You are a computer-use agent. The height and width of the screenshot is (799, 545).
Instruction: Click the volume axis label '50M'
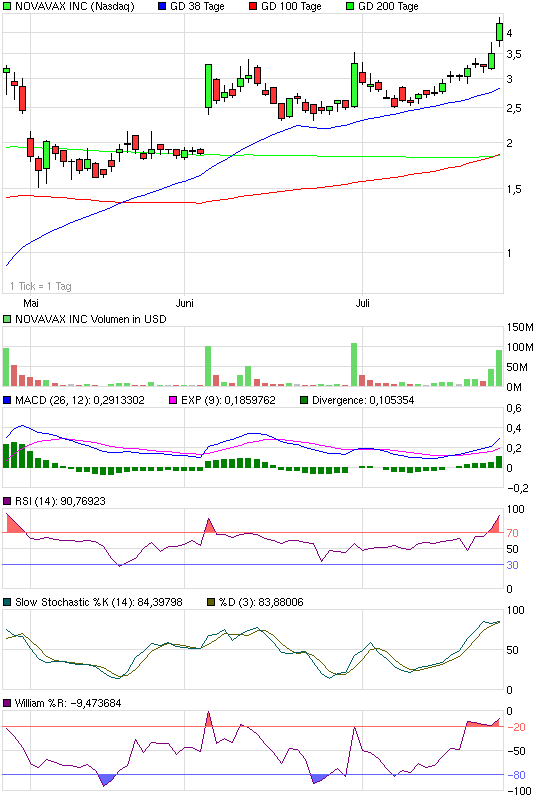pyautogui.click(x=517, y=367)
